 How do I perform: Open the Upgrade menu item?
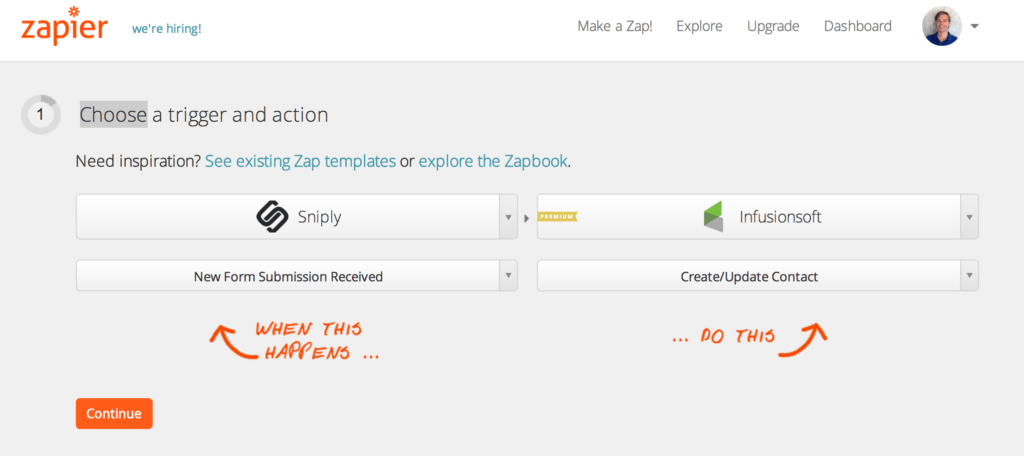[773, 26]
